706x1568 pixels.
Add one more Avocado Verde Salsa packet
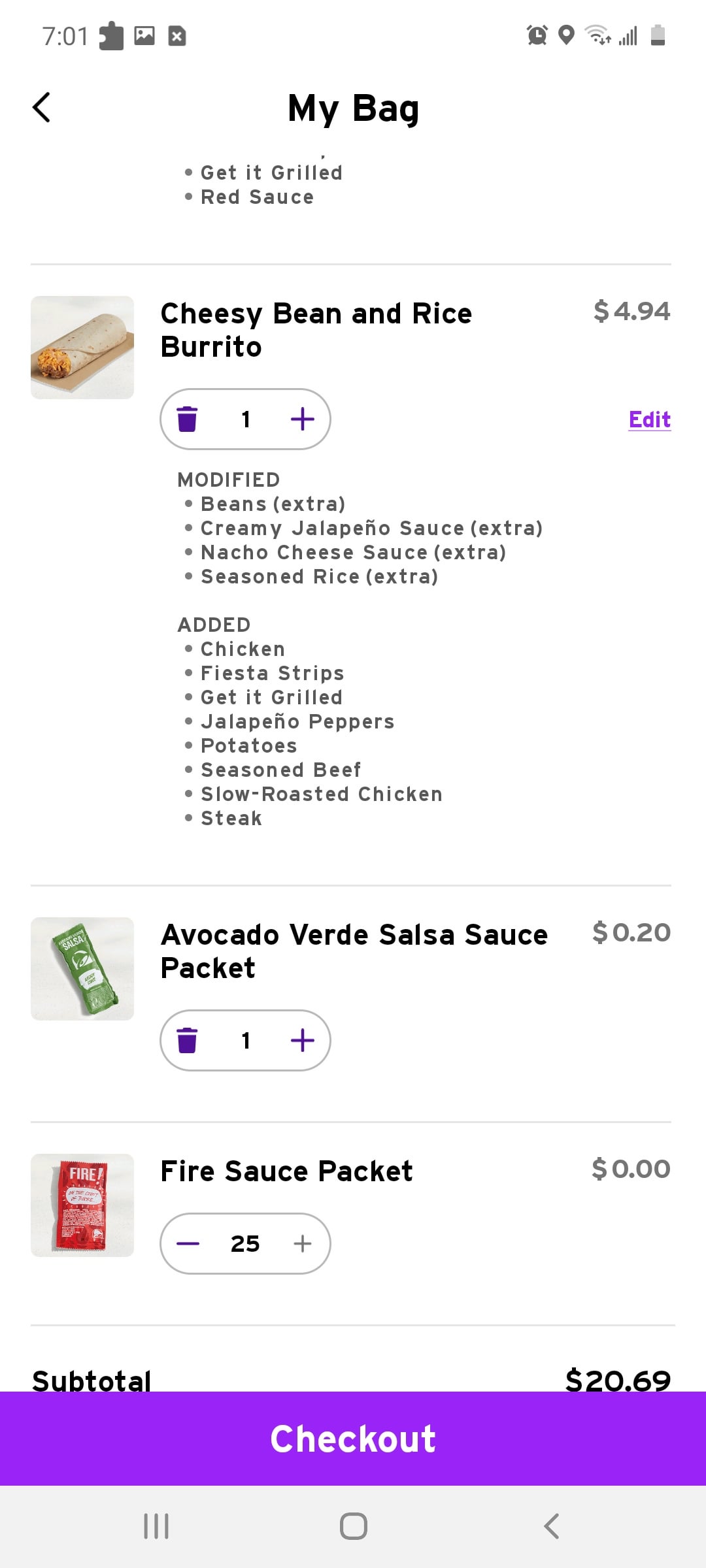pos(302,1040)
